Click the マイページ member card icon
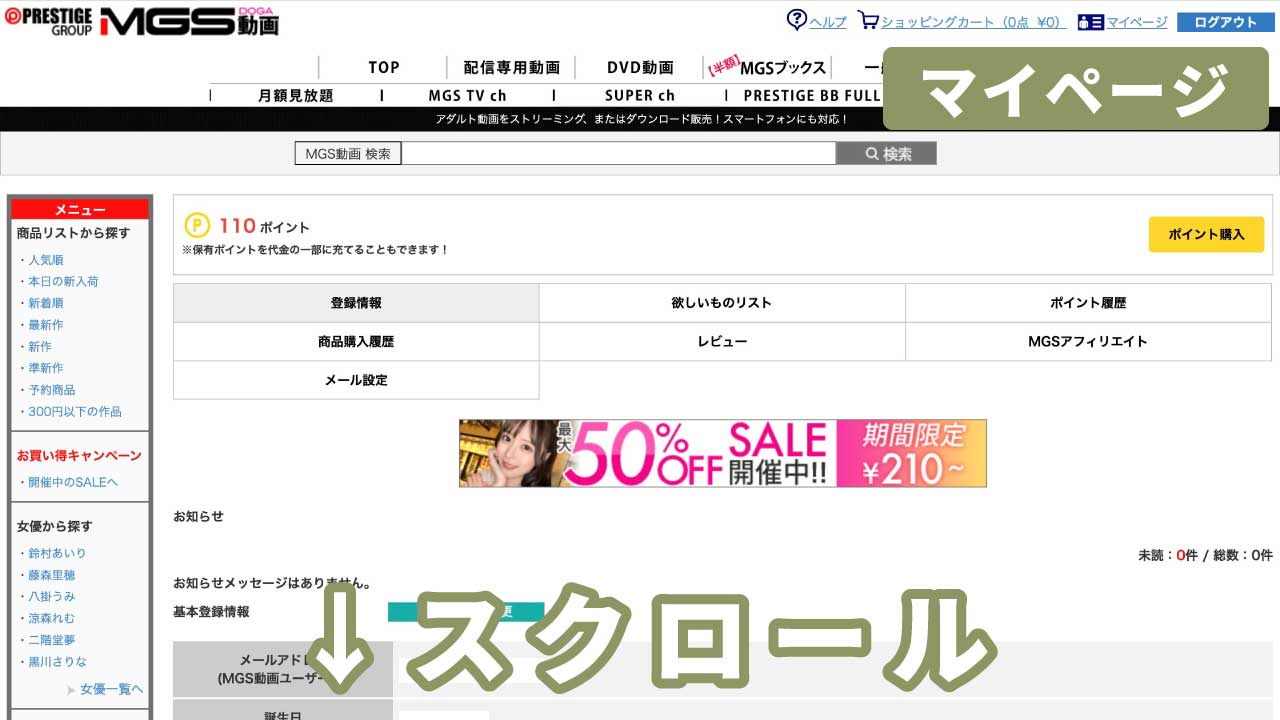Screen dimensions: 1280x720 click(x=1090, y=21)
